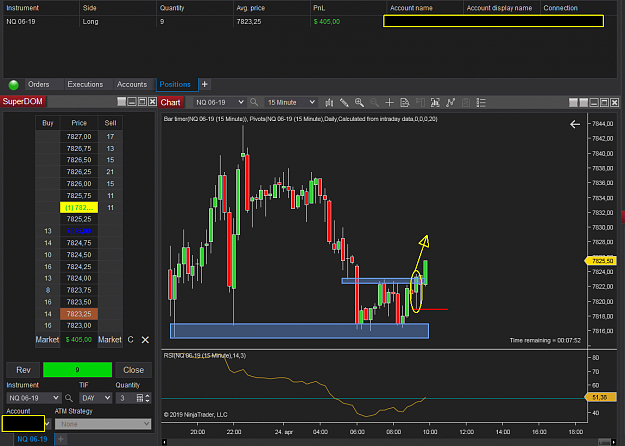Click first window-layout icon in SuperDOM title bar
The height and width of the screenshot is (446, 625).
click(122, 102)
